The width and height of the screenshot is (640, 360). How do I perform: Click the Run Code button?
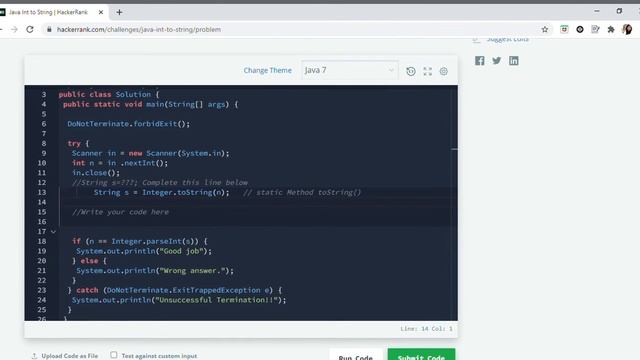356,355
